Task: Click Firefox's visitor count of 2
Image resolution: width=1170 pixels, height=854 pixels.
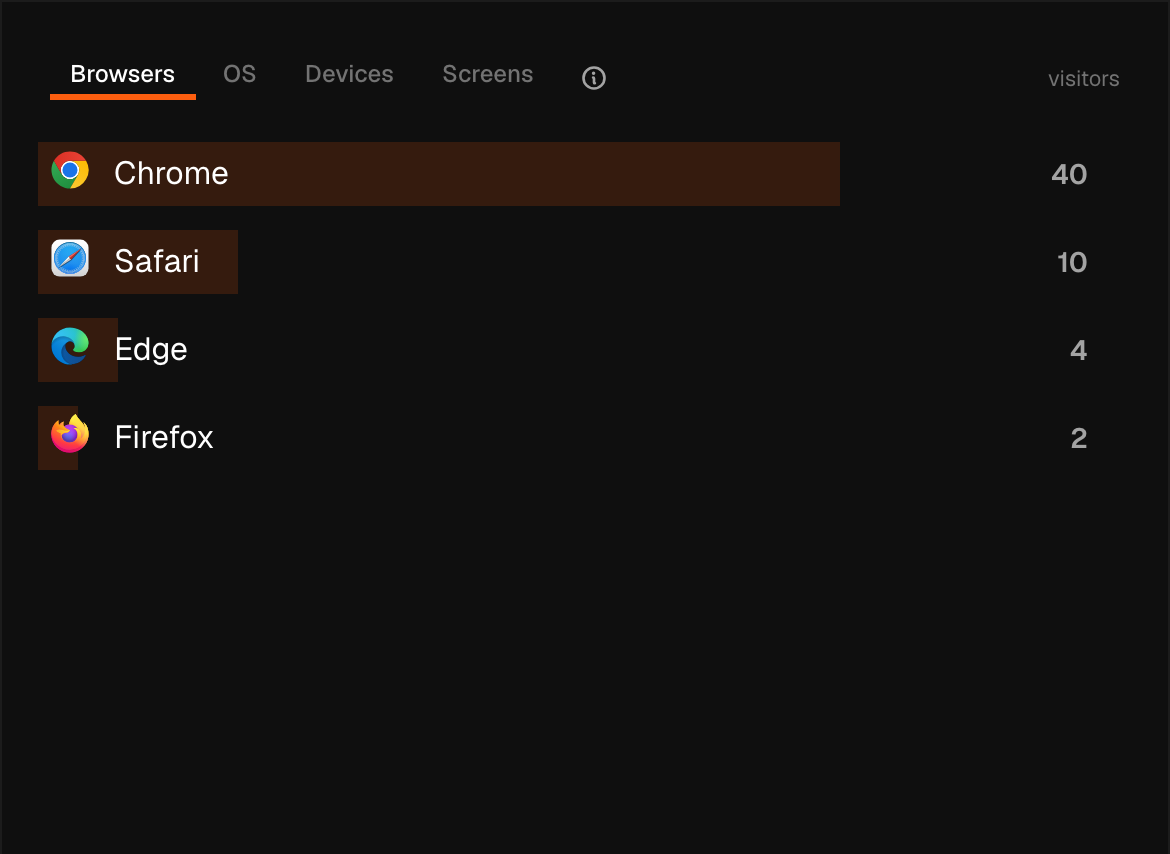Action: 1079,439
